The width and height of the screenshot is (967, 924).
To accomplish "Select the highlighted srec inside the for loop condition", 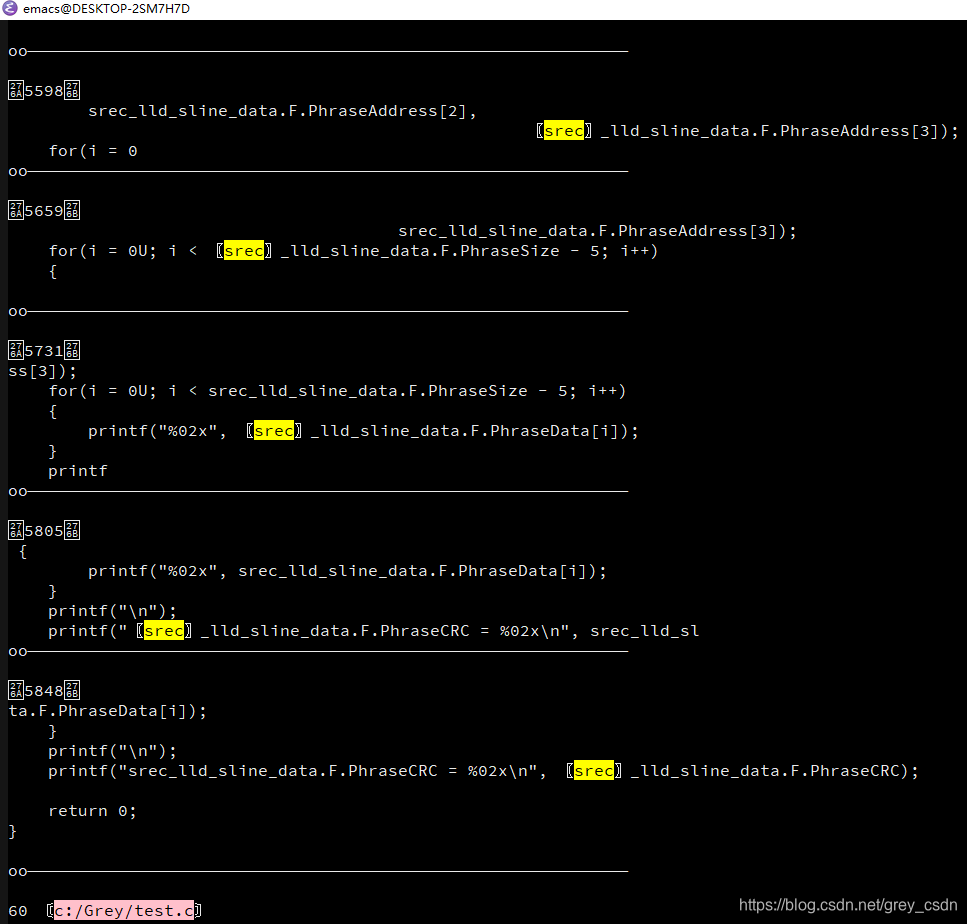I will 243,250.
